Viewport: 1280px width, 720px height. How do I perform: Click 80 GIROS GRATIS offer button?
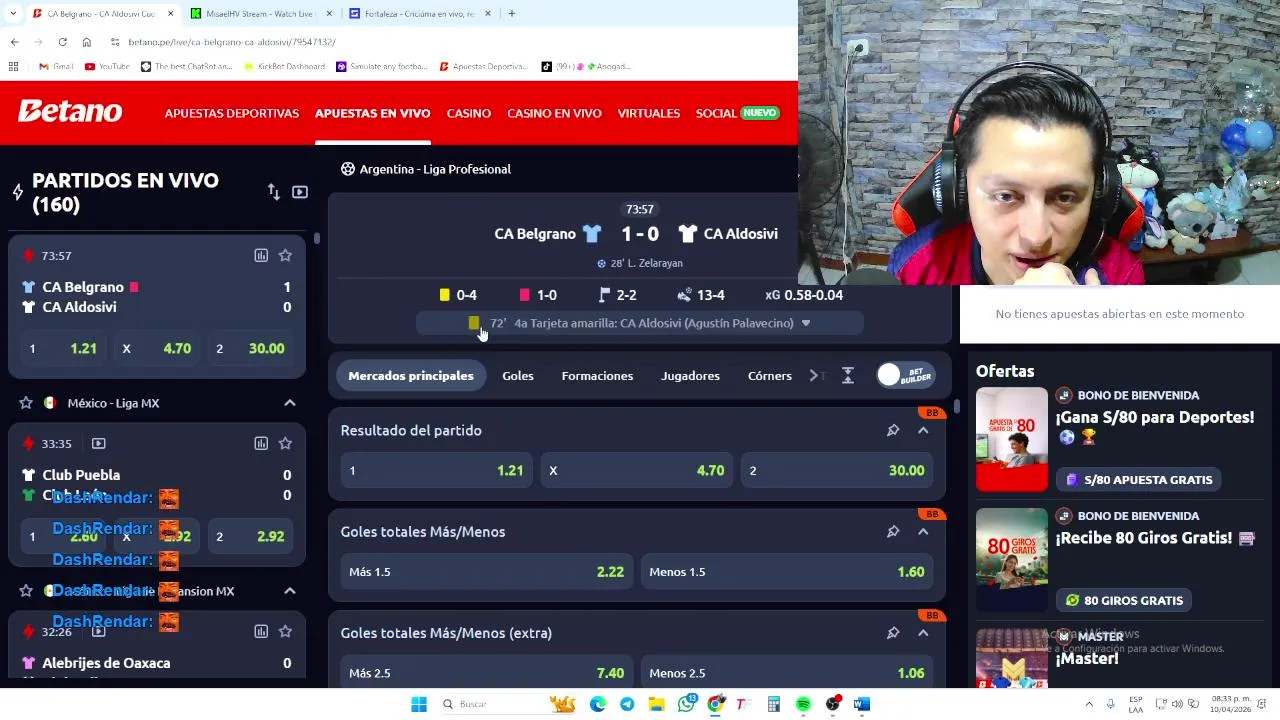(1124, 600)
